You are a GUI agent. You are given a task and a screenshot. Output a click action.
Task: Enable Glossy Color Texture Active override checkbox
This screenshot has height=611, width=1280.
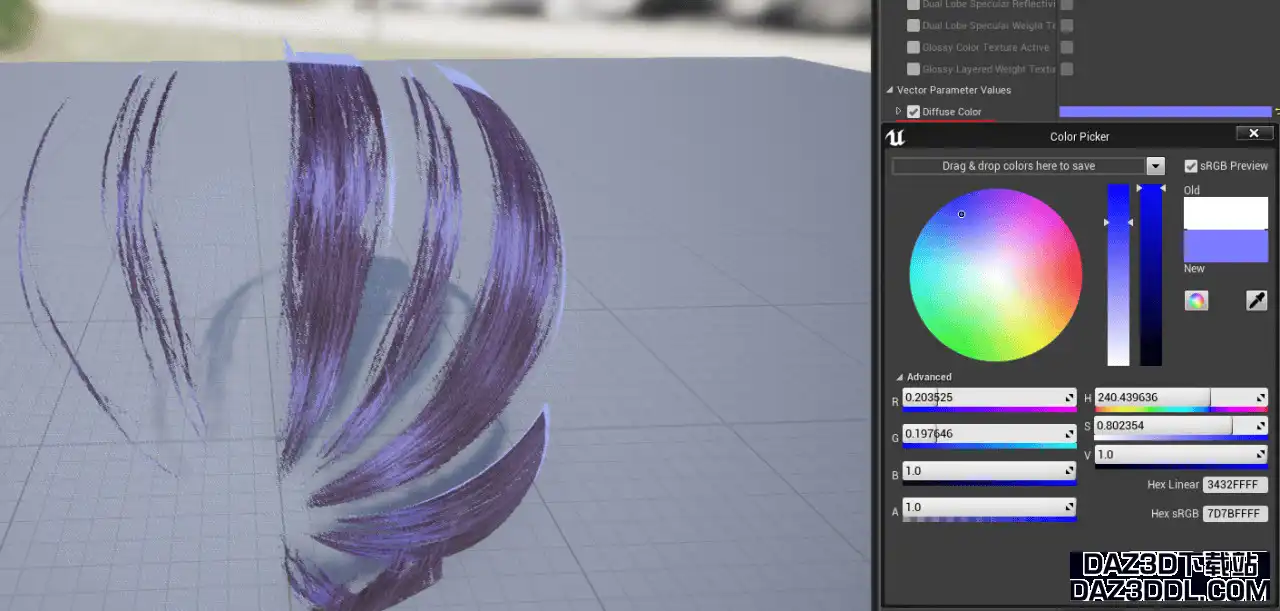tap(913, 48)
